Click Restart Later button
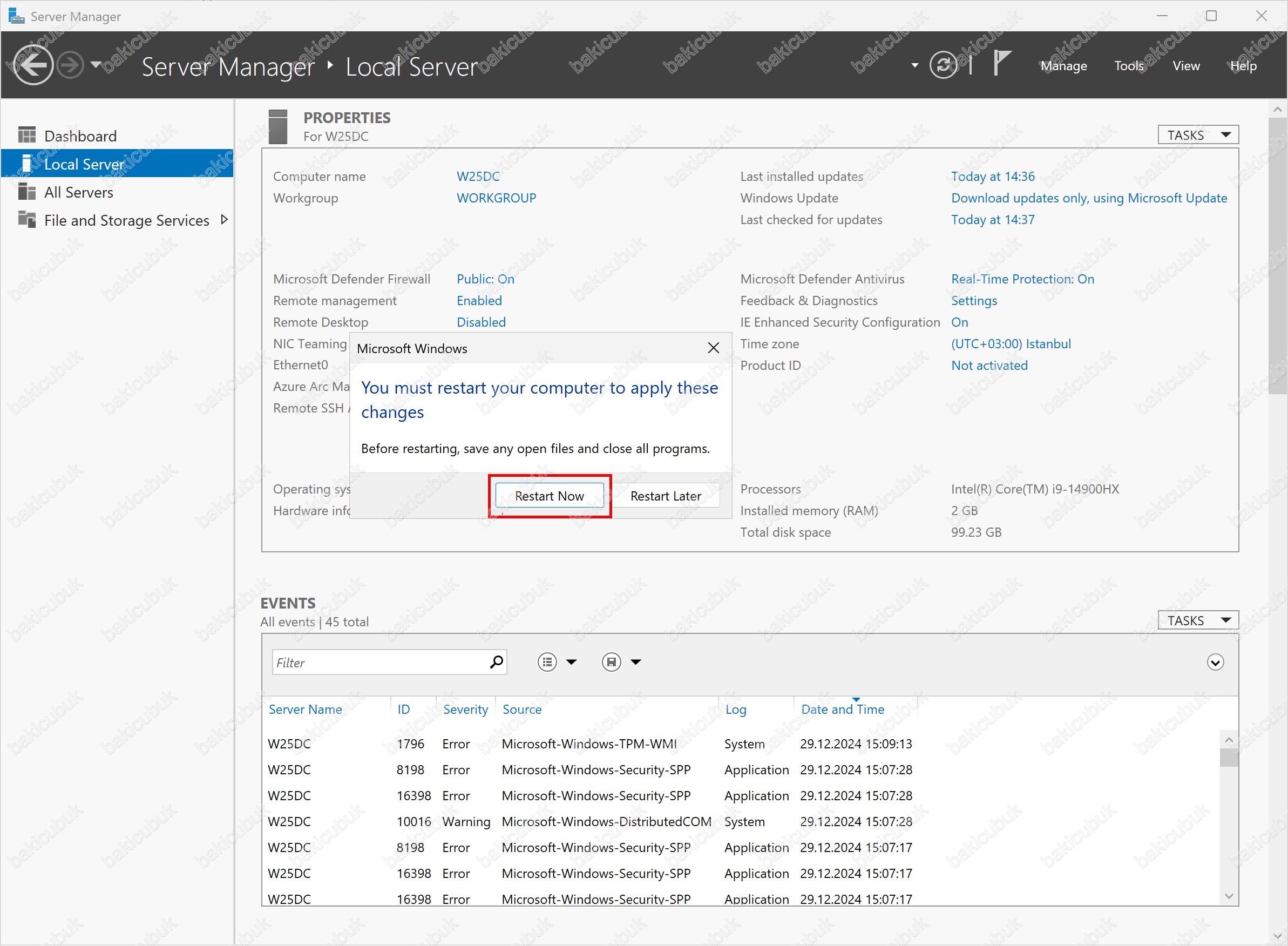This screenshot has height=946, width=1288. (666, 496)
